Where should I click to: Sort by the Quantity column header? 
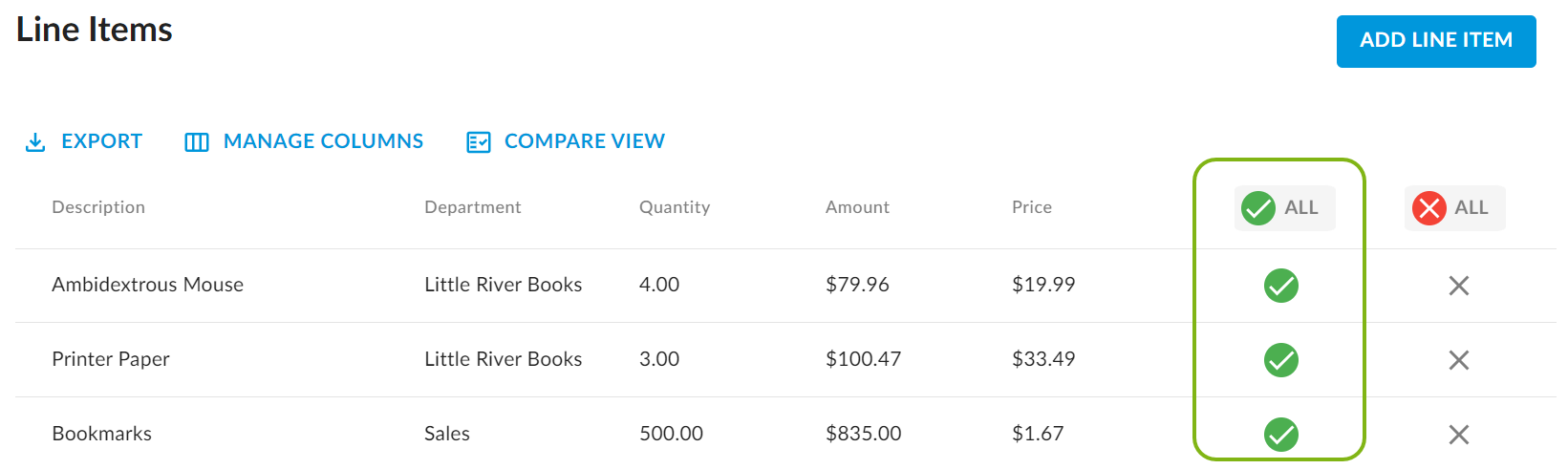coord(675,207)
